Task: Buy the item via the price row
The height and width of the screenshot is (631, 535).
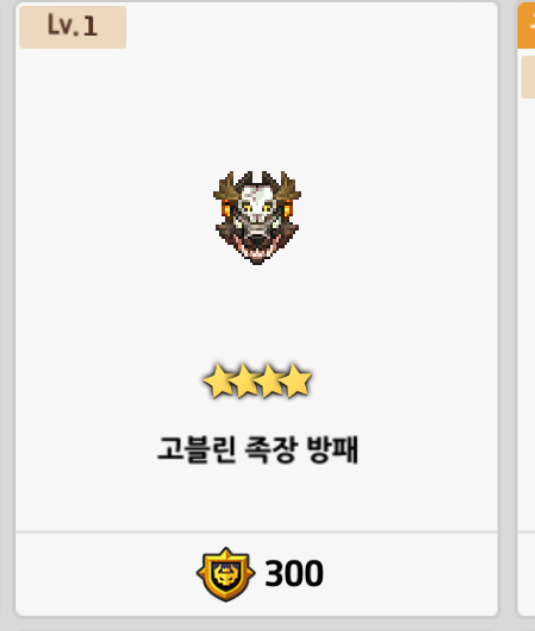Action: (x=257, y=574)
